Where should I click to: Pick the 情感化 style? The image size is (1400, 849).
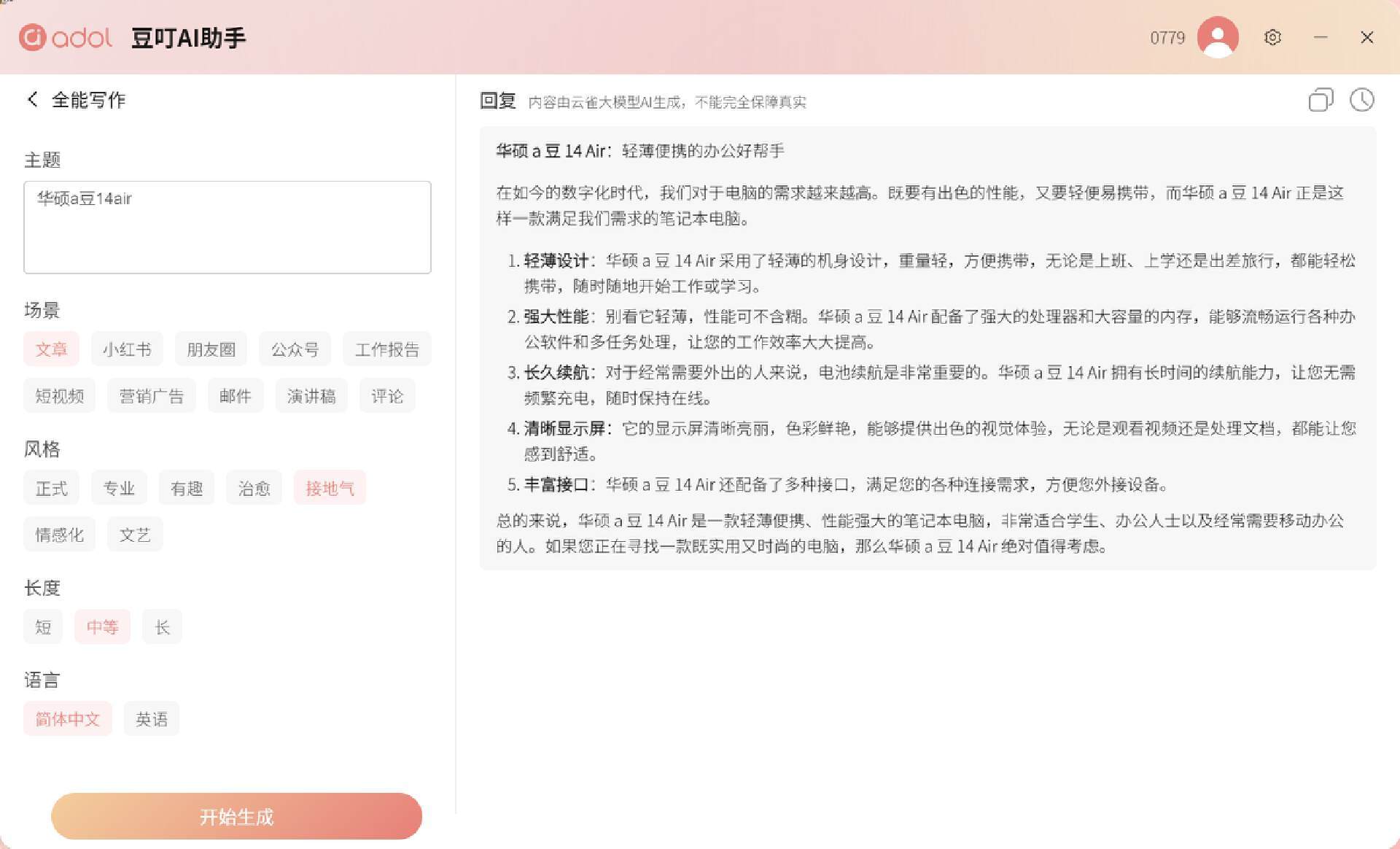[x=60, y=535]
